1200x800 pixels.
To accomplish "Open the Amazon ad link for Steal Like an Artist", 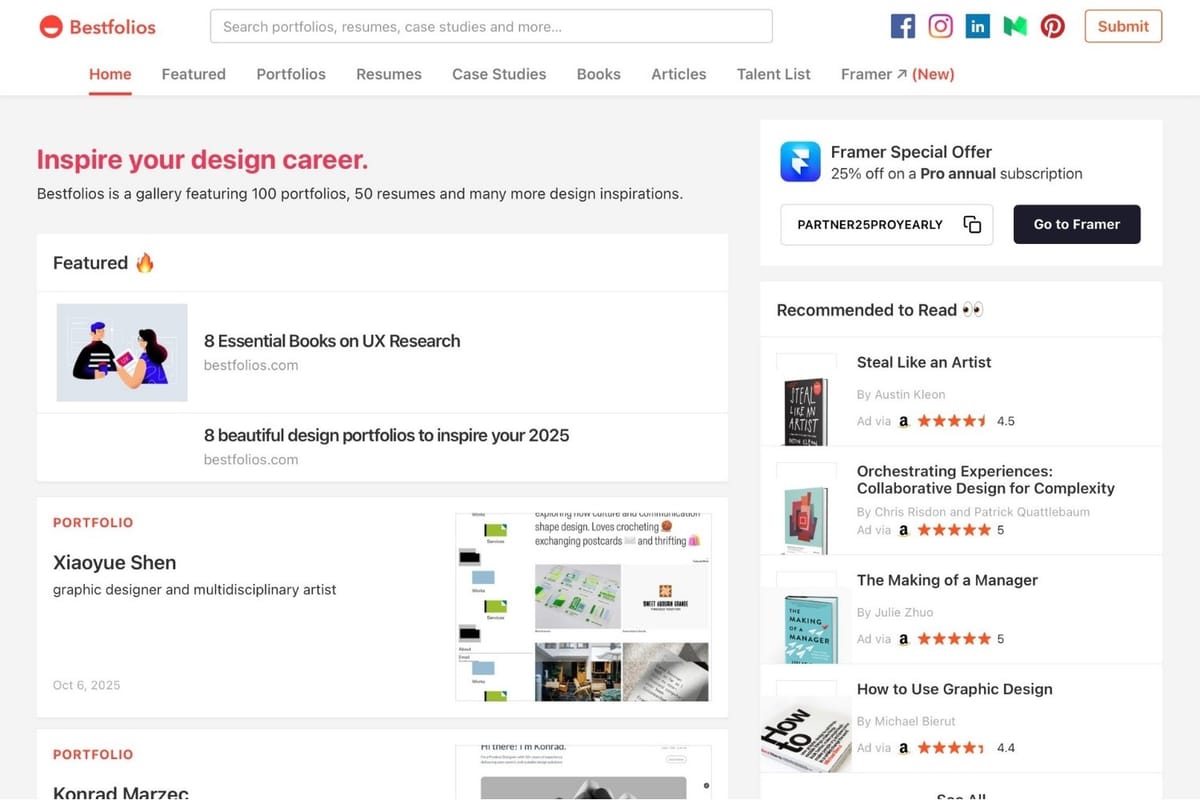I will [x=903, y=421].
